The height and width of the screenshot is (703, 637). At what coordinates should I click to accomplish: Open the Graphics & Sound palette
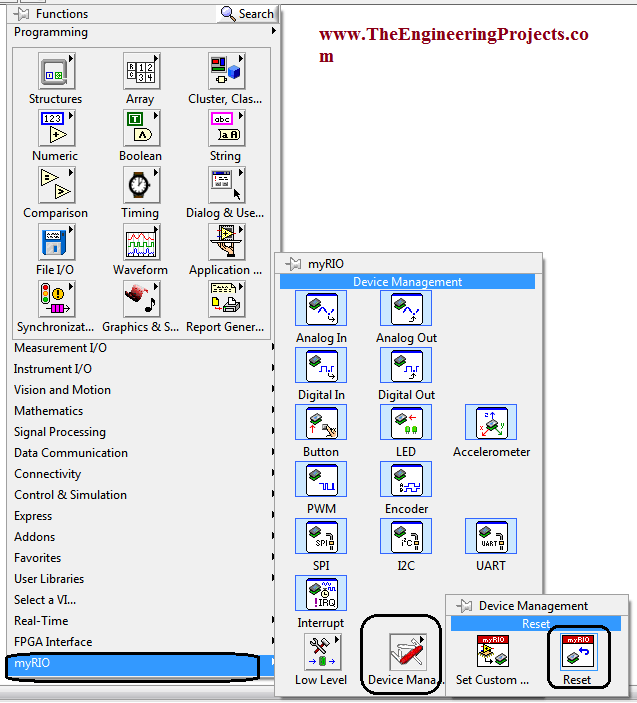pos(142,299)
